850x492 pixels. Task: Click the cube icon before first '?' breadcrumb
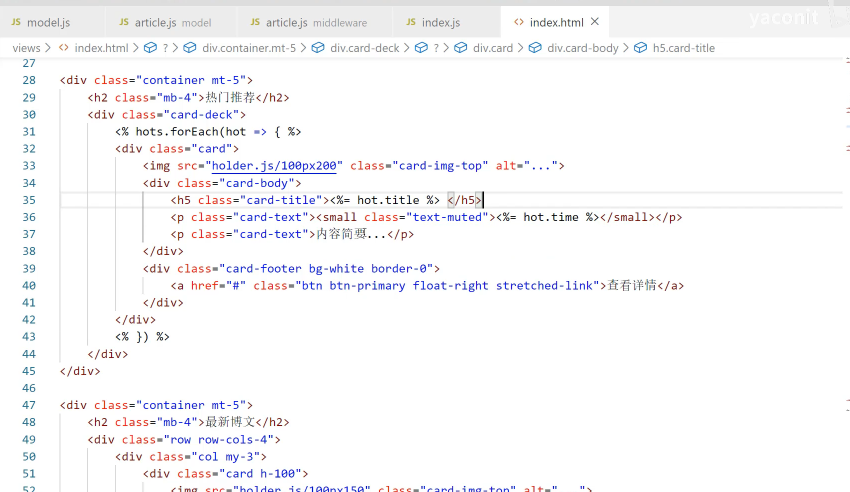[150, 48]
